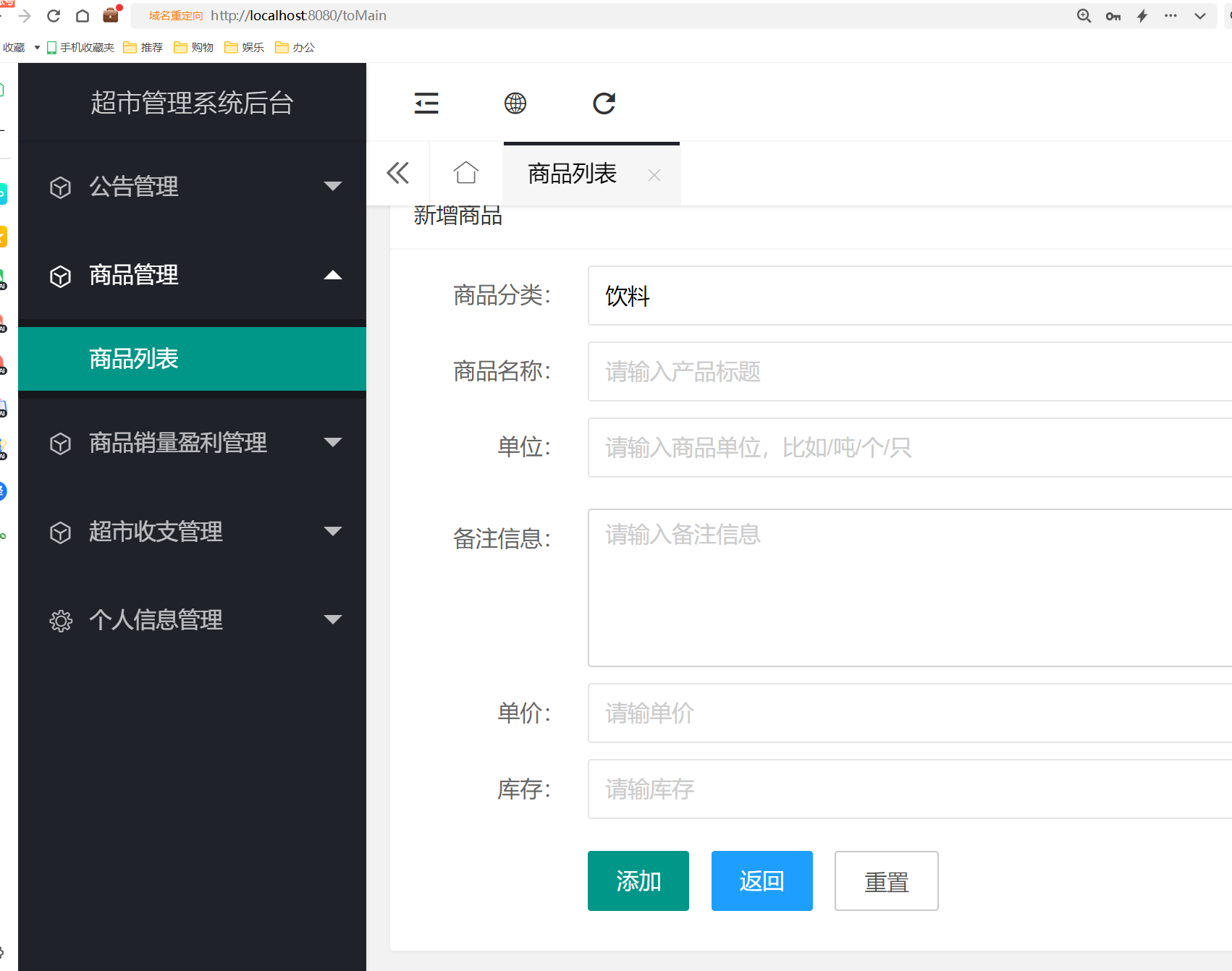Collapse the 商品管理 menu arrow

point(333,275)
